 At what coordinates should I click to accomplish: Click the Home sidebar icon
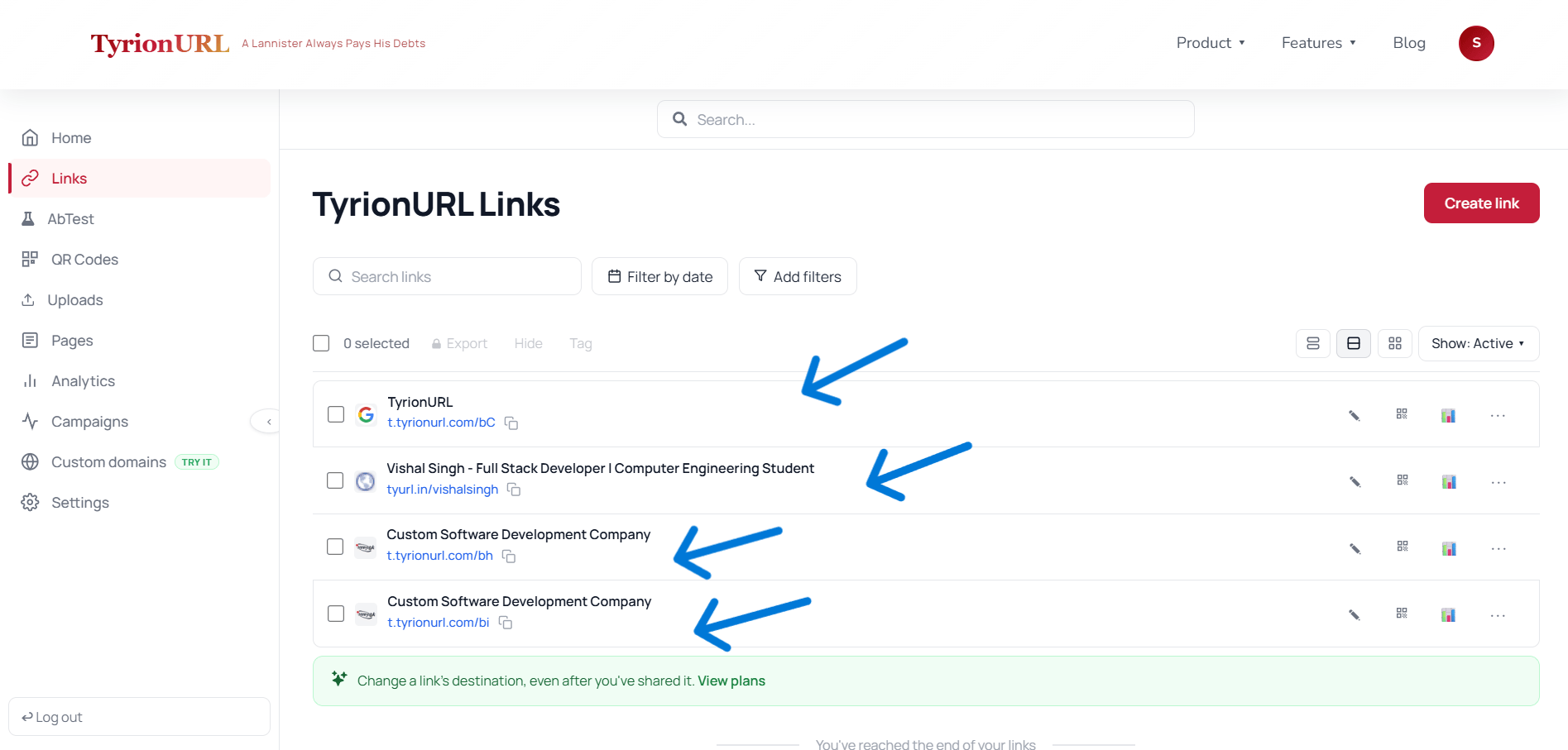coord(30,137)
